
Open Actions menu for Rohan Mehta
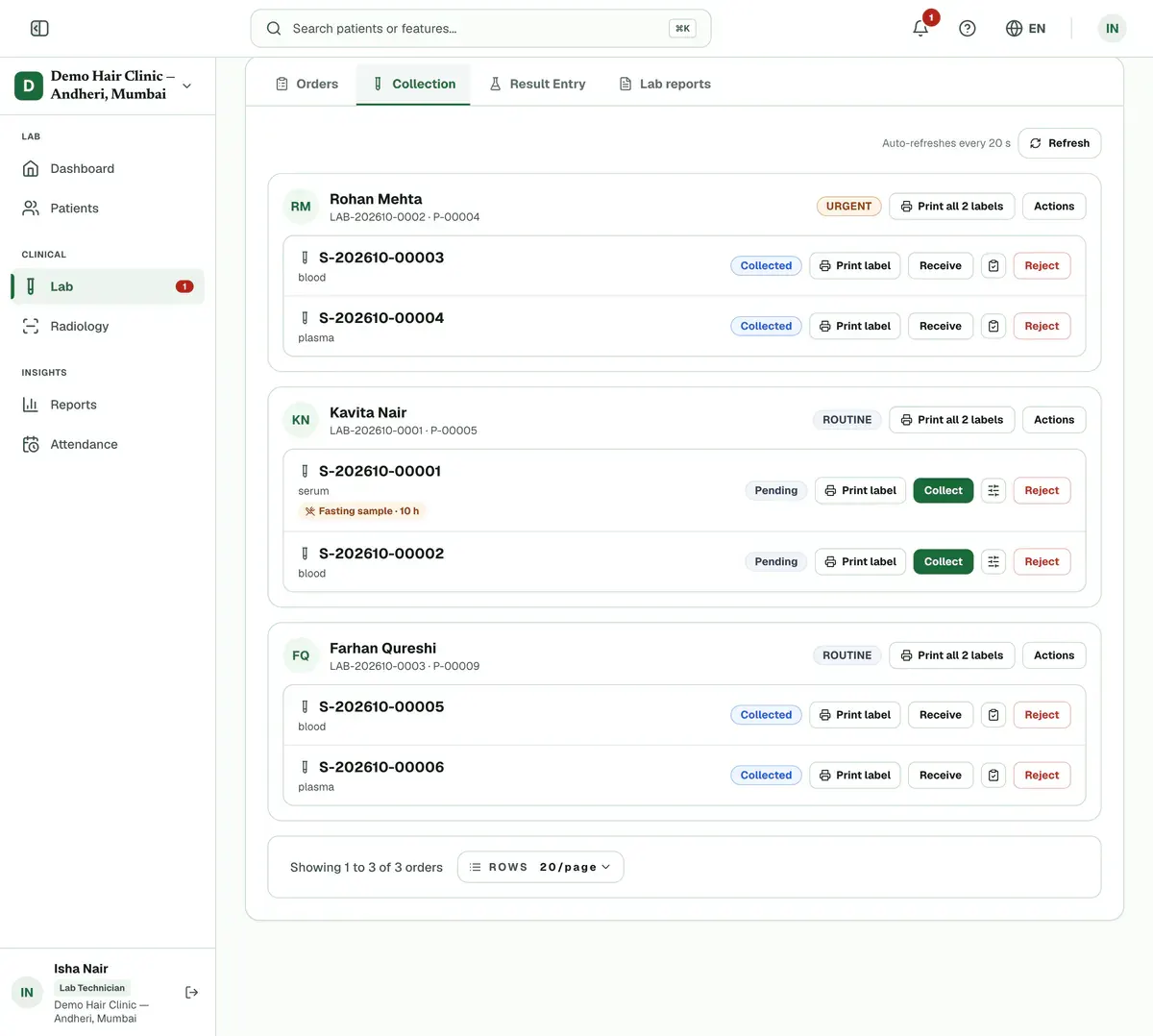[x=1054, y=207]
